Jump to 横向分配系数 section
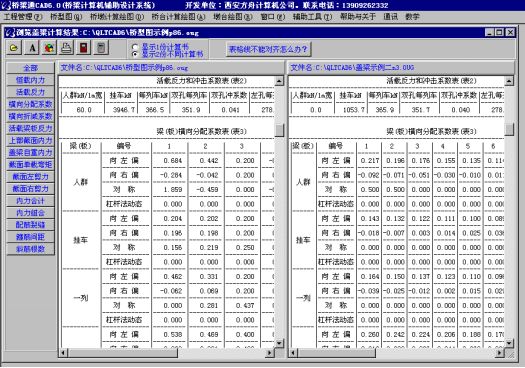 (x=30, y=104)
